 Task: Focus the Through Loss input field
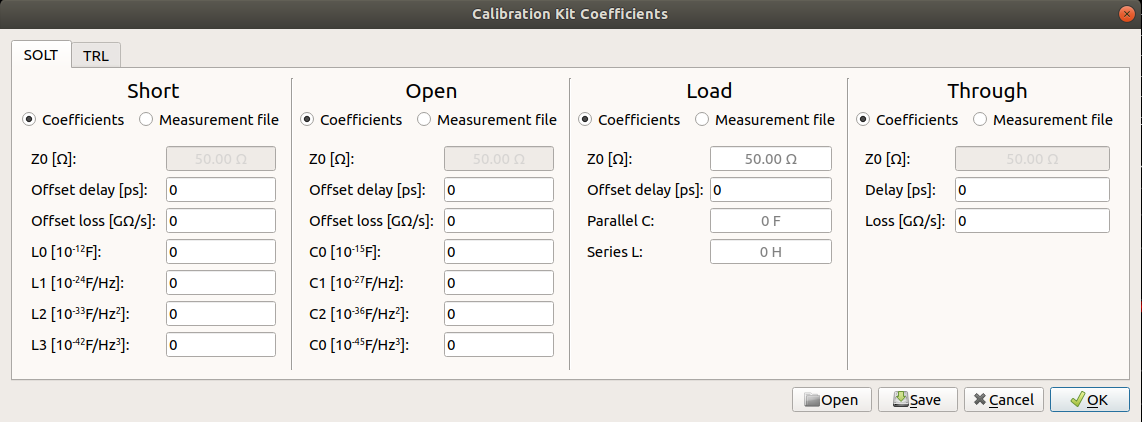coord(1032,221)
